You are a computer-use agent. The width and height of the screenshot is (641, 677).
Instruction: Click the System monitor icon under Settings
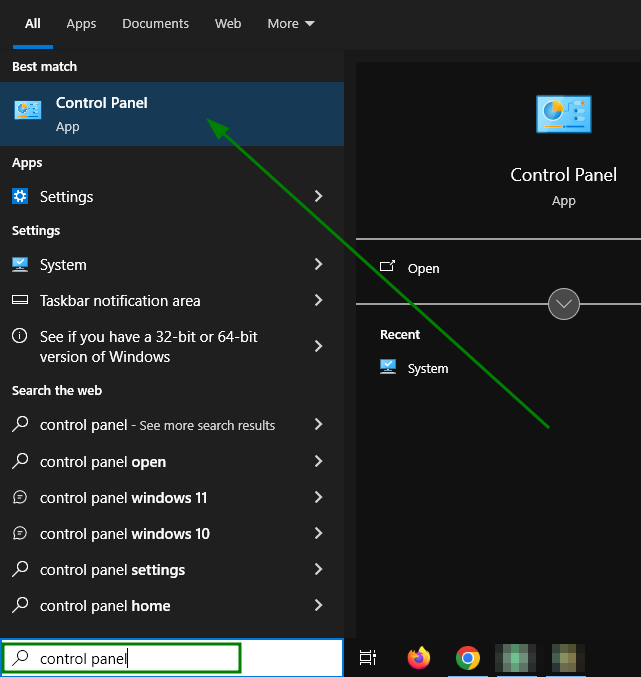20,264
